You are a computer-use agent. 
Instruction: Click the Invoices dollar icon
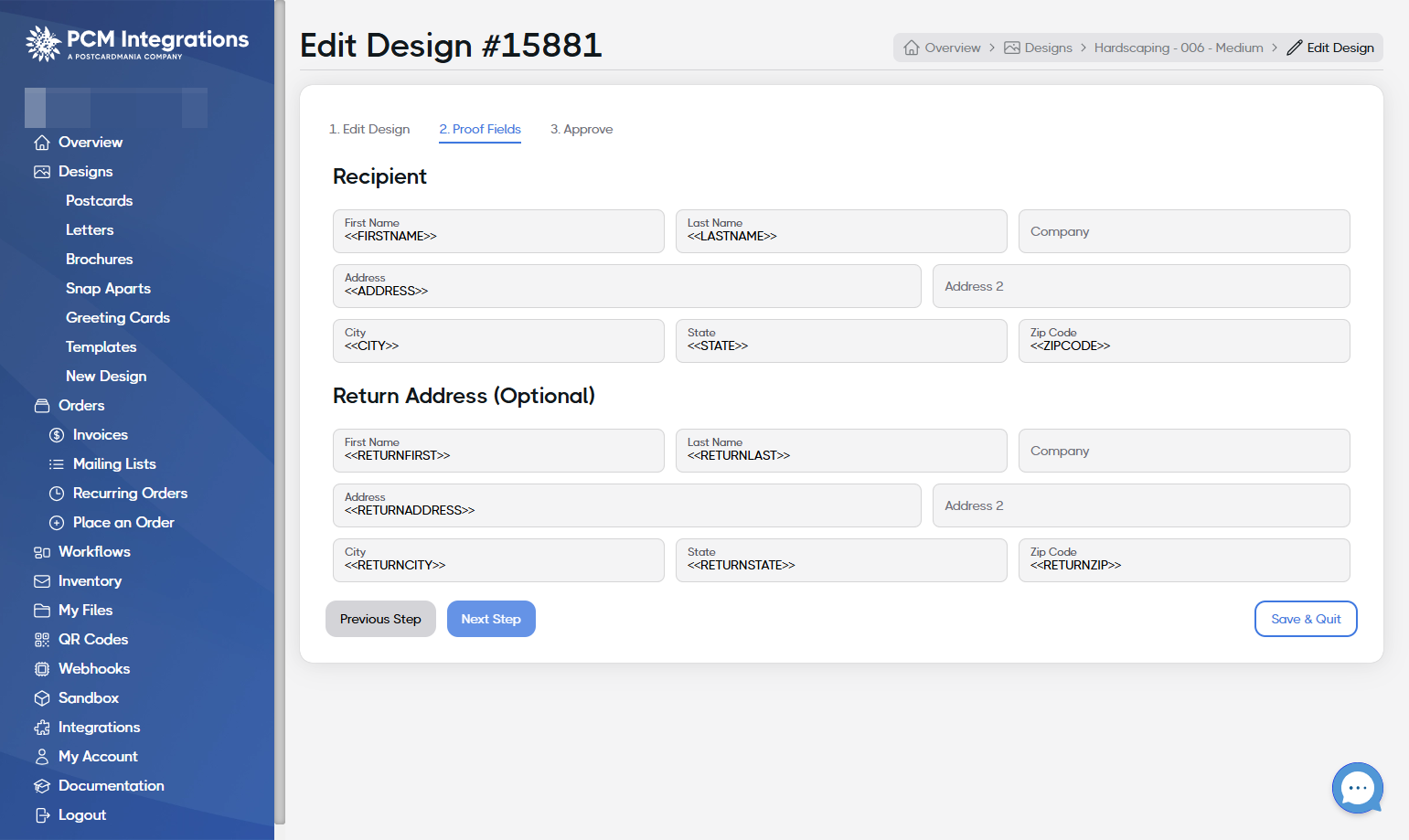57,435
